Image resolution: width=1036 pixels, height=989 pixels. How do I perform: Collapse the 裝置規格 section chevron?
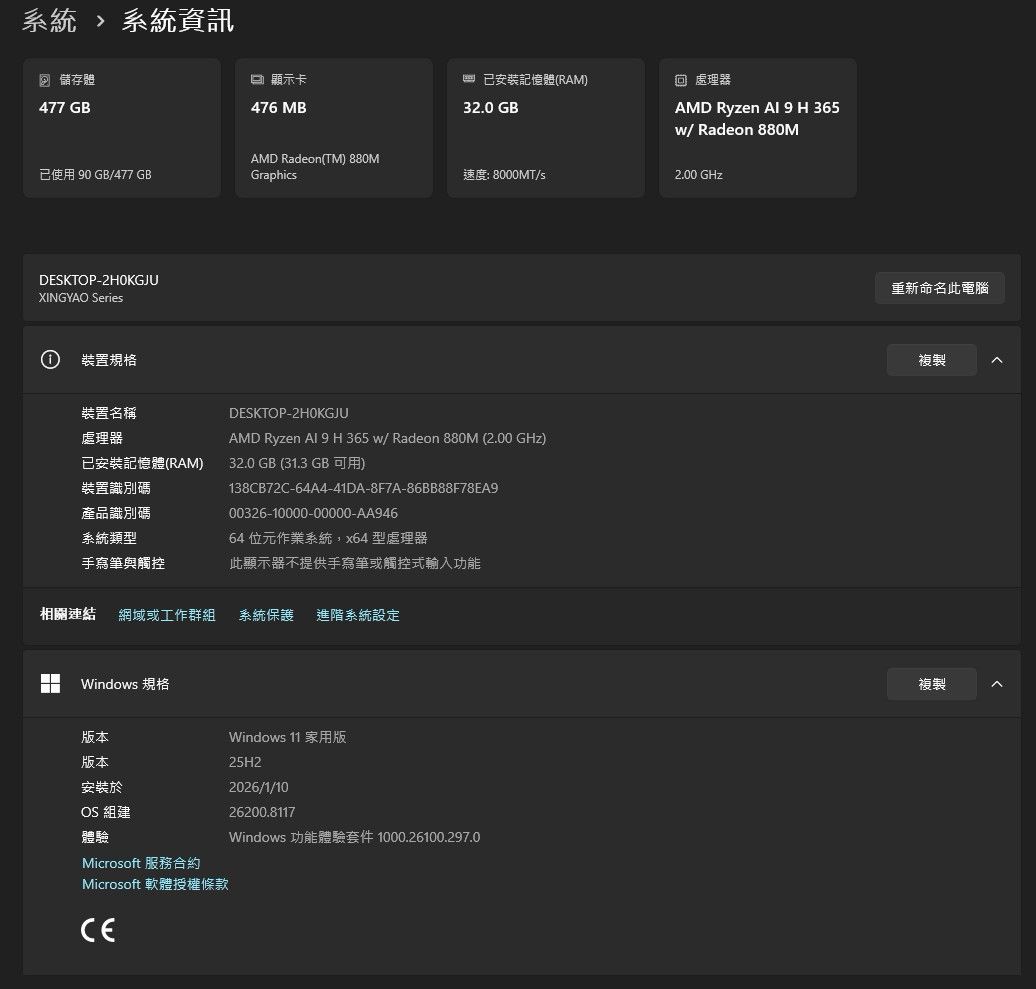(996, 360)
